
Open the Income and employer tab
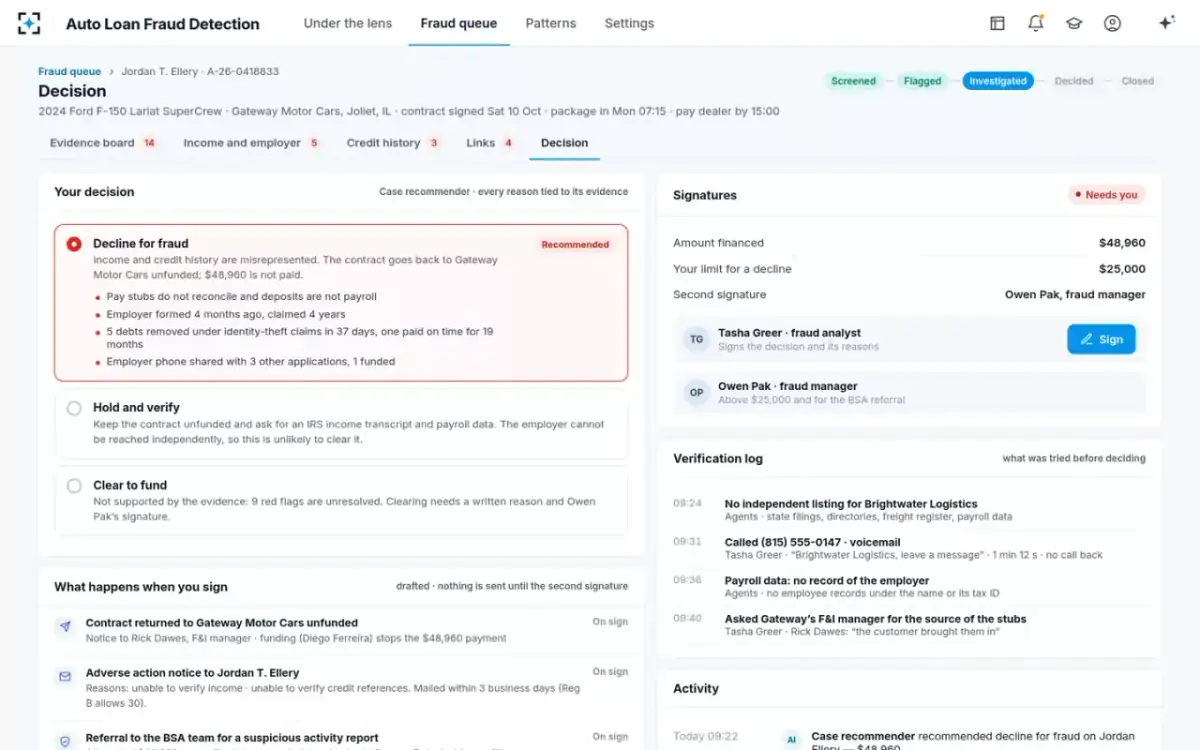(251, 143)
